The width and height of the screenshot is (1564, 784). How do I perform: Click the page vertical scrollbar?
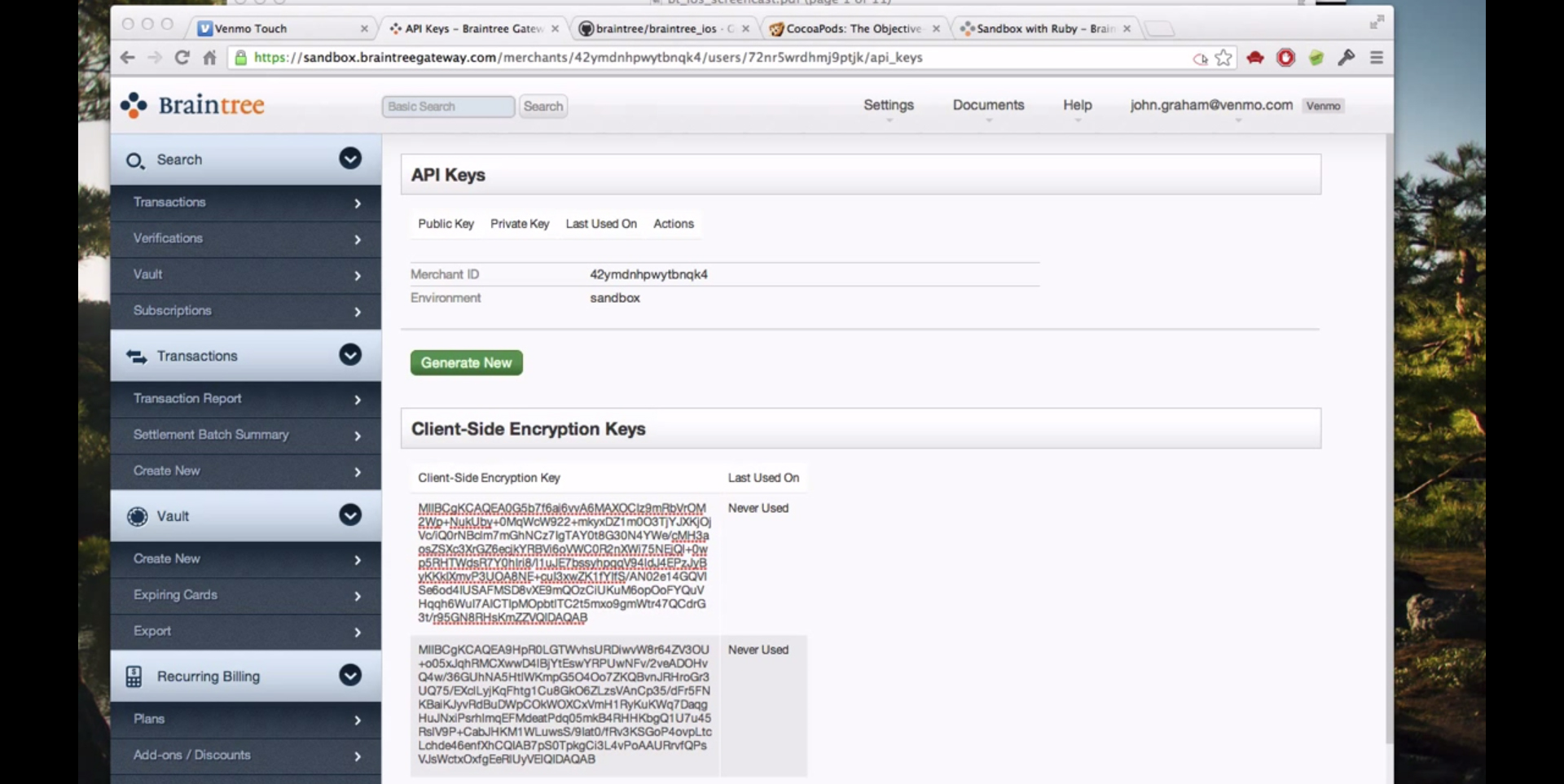pos(1390,440)
